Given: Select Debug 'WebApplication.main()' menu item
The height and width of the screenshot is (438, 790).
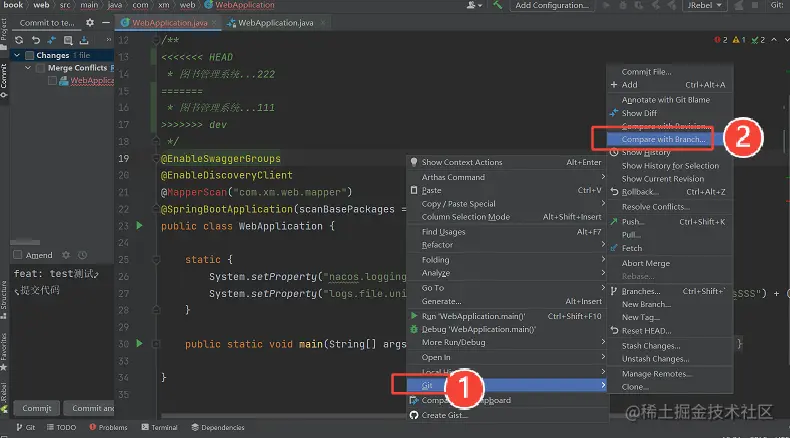Looking at the screenshot, I should pos(507,329).
